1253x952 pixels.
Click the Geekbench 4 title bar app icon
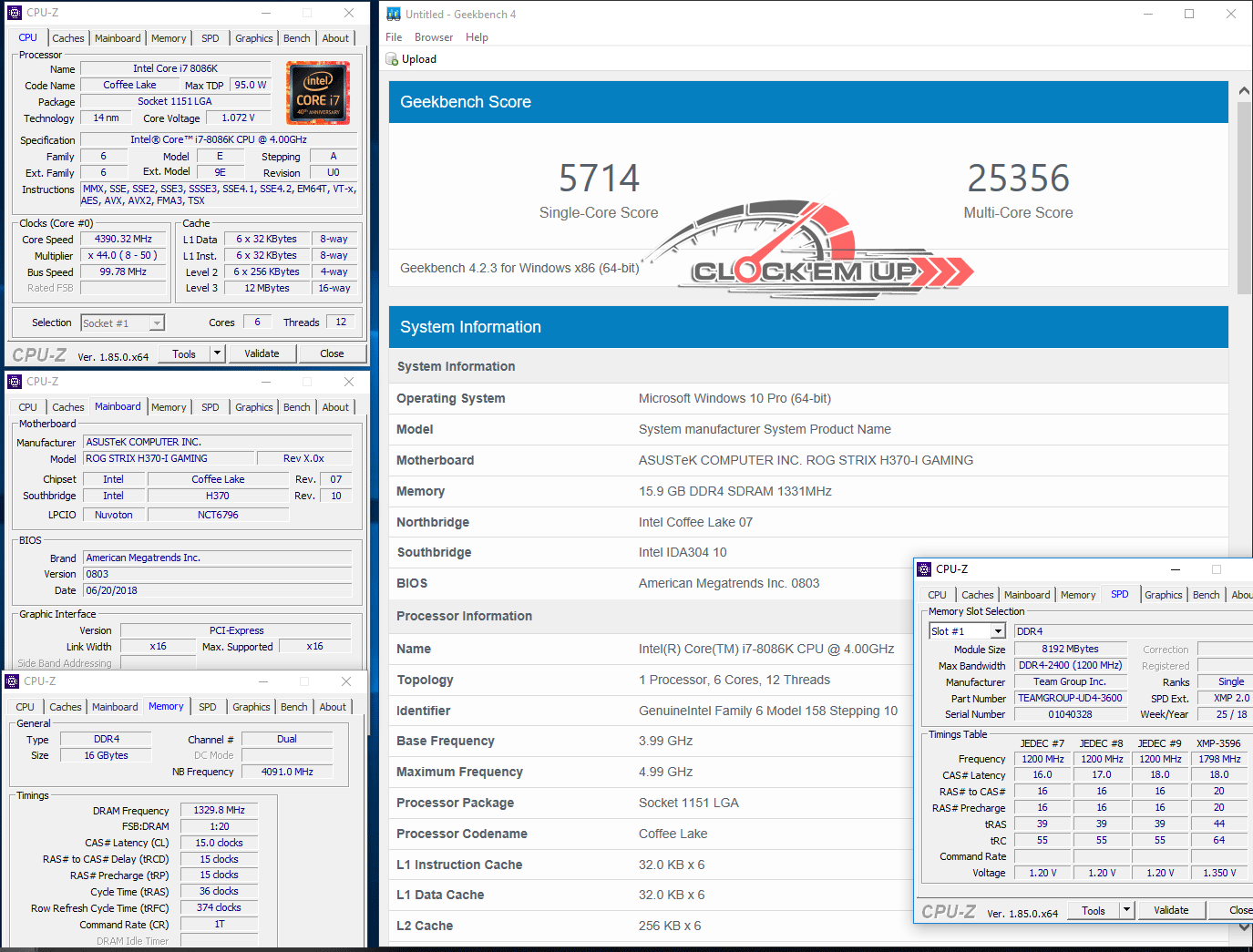pyautogui.click(x=394, y=14)
